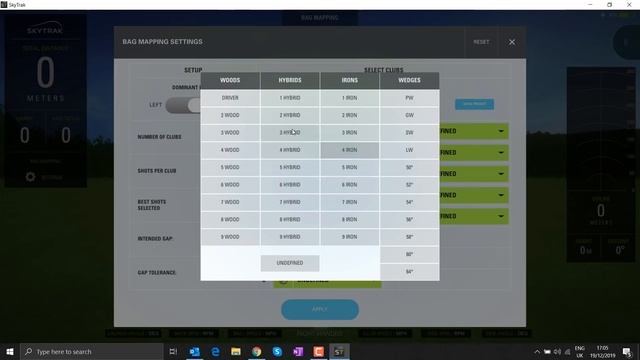The image size is (640, 360).
Task: Open Skype from the taskbar
Action: pos(277,351)
